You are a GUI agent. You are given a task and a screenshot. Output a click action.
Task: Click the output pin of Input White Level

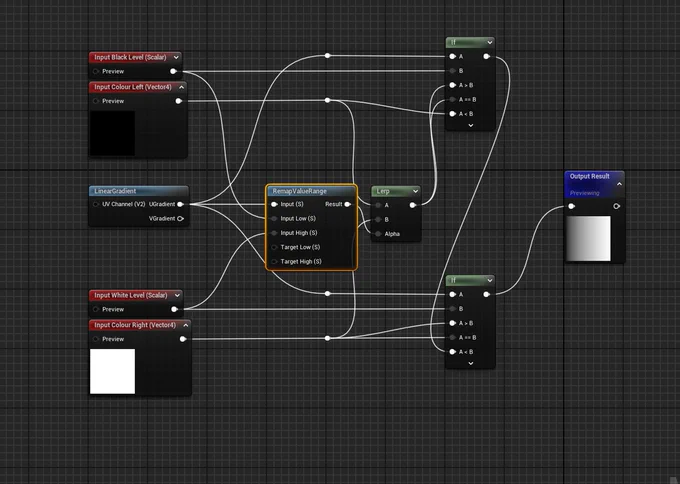[174, 309]
